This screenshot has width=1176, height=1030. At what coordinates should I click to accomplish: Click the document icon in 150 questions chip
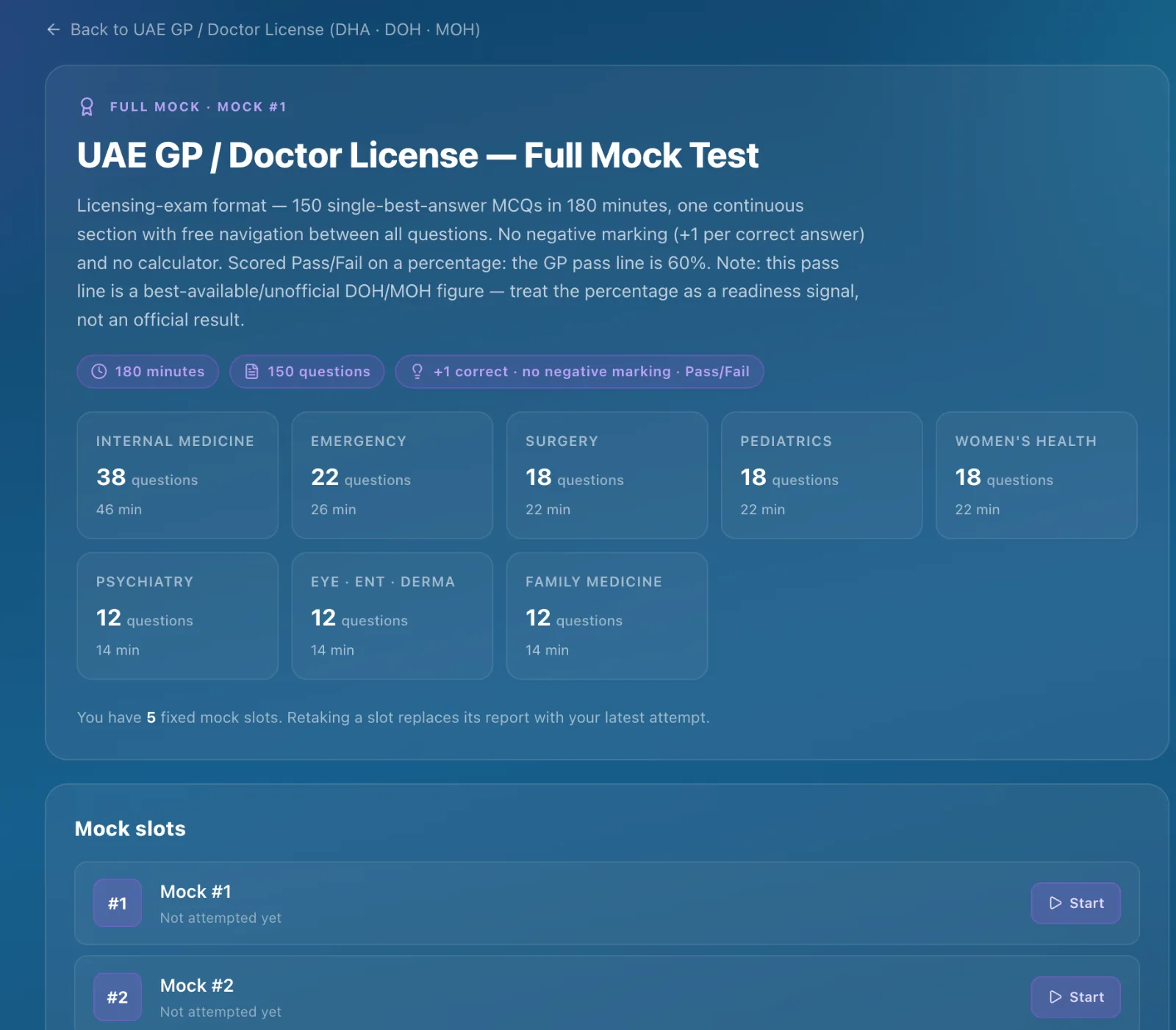[x=251, y=372]
